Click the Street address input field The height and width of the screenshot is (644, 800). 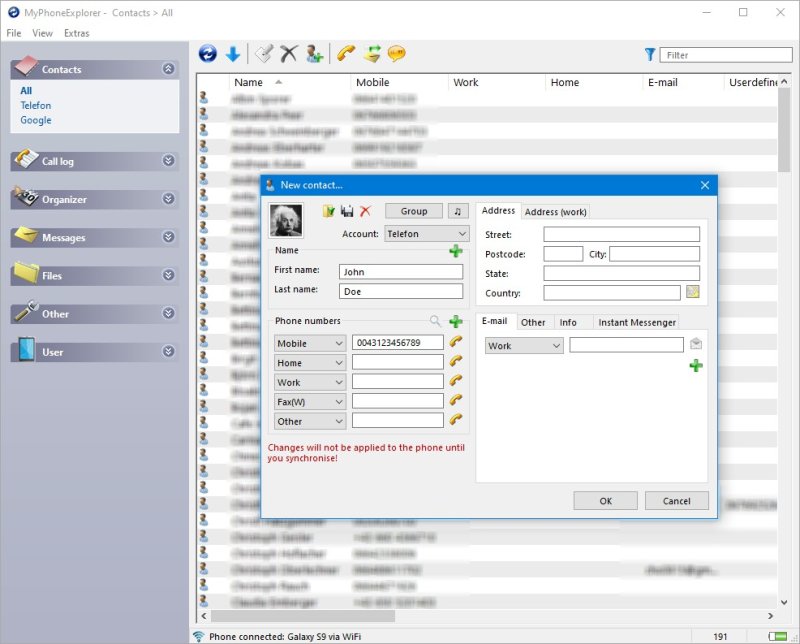click(621, 234)
